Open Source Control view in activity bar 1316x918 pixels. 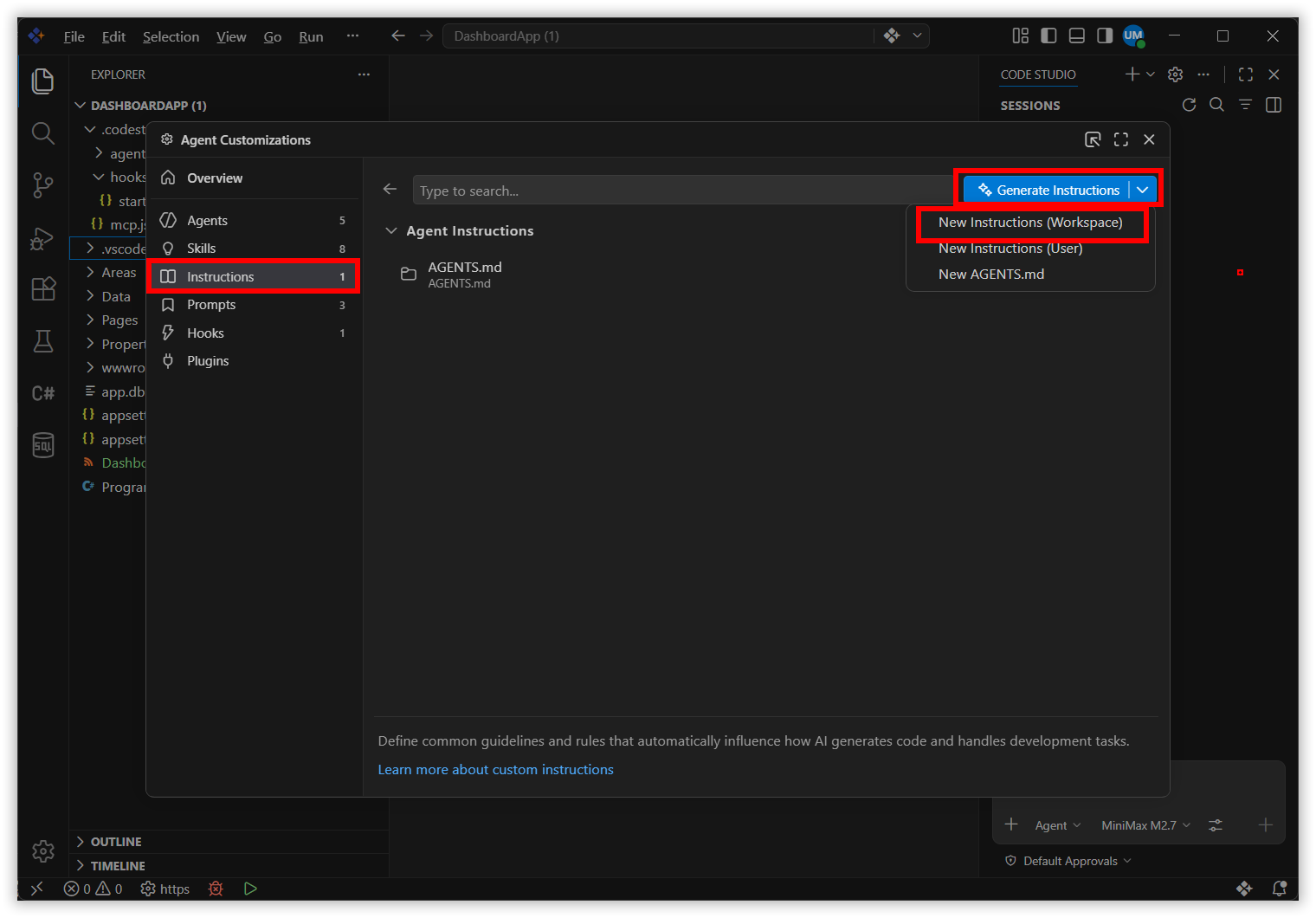[42, 185]
